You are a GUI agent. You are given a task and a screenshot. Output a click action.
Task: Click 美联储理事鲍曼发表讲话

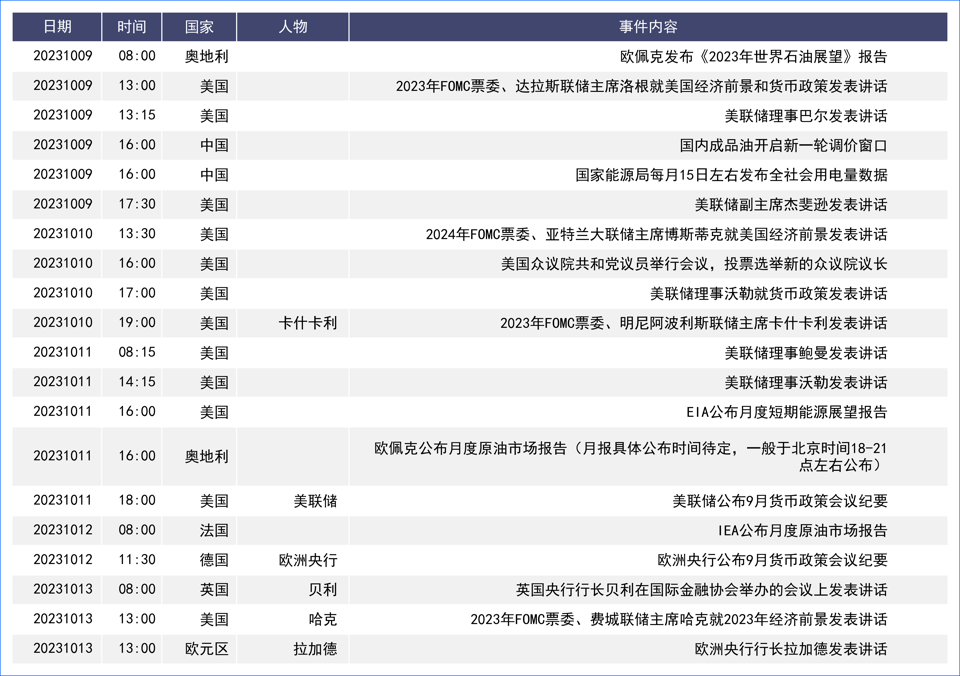[806, 353]
